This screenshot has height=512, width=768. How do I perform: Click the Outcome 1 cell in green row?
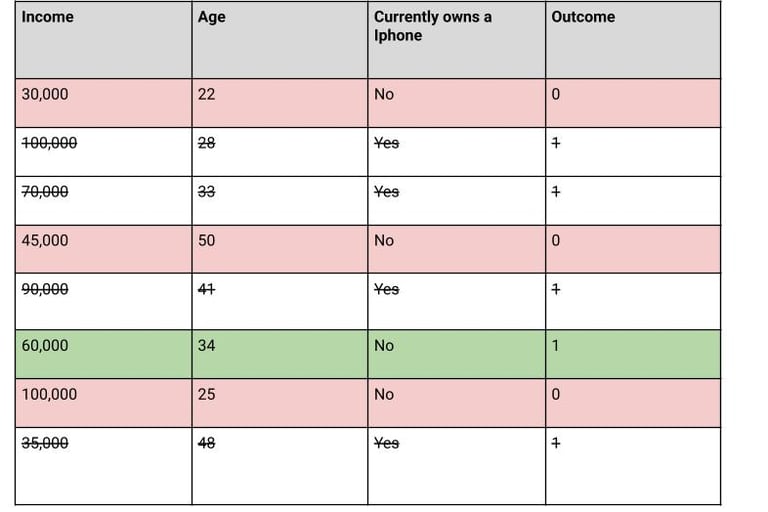click(x=556, y=346)
